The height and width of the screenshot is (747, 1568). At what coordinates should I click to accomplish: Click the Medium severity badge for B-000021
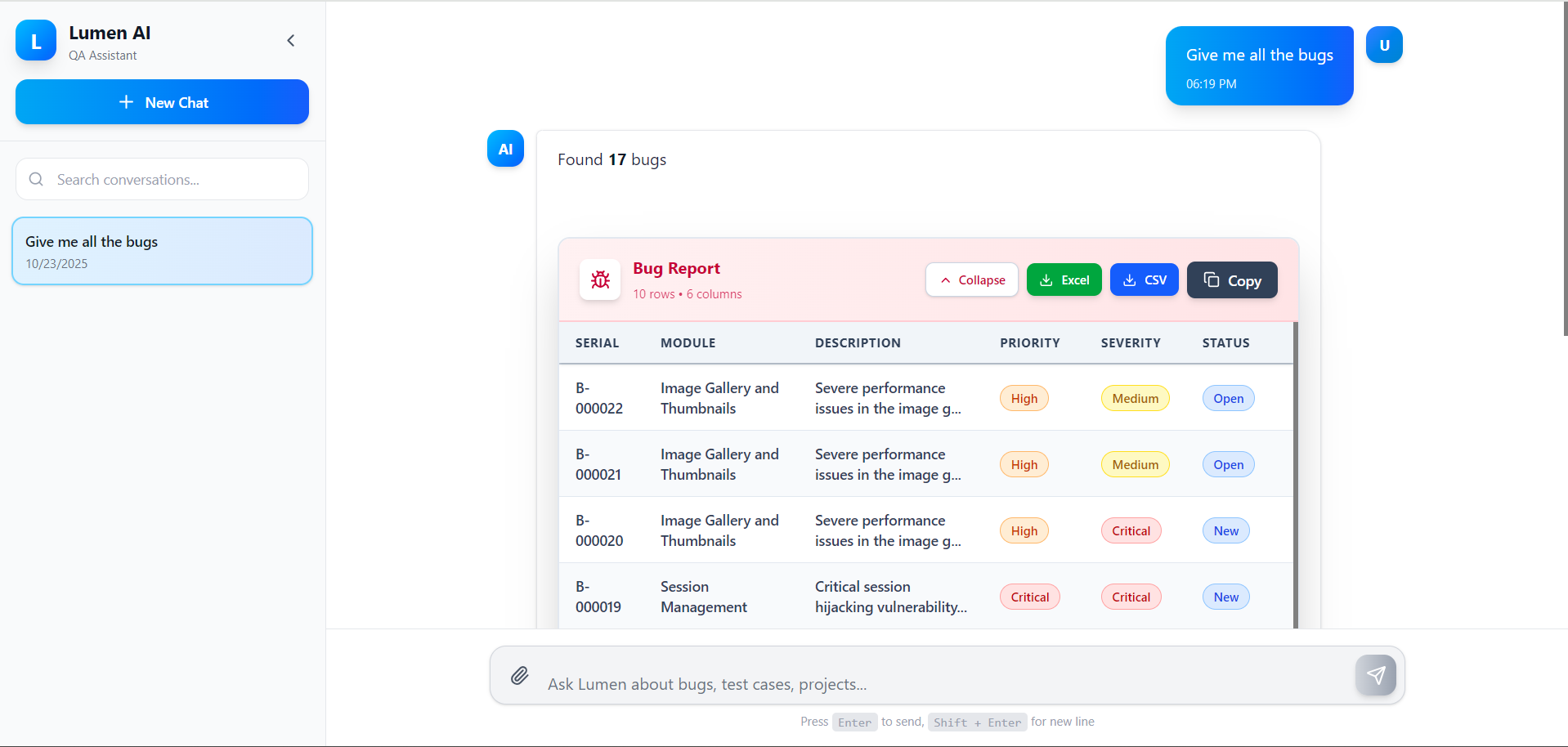(1135, 464)
